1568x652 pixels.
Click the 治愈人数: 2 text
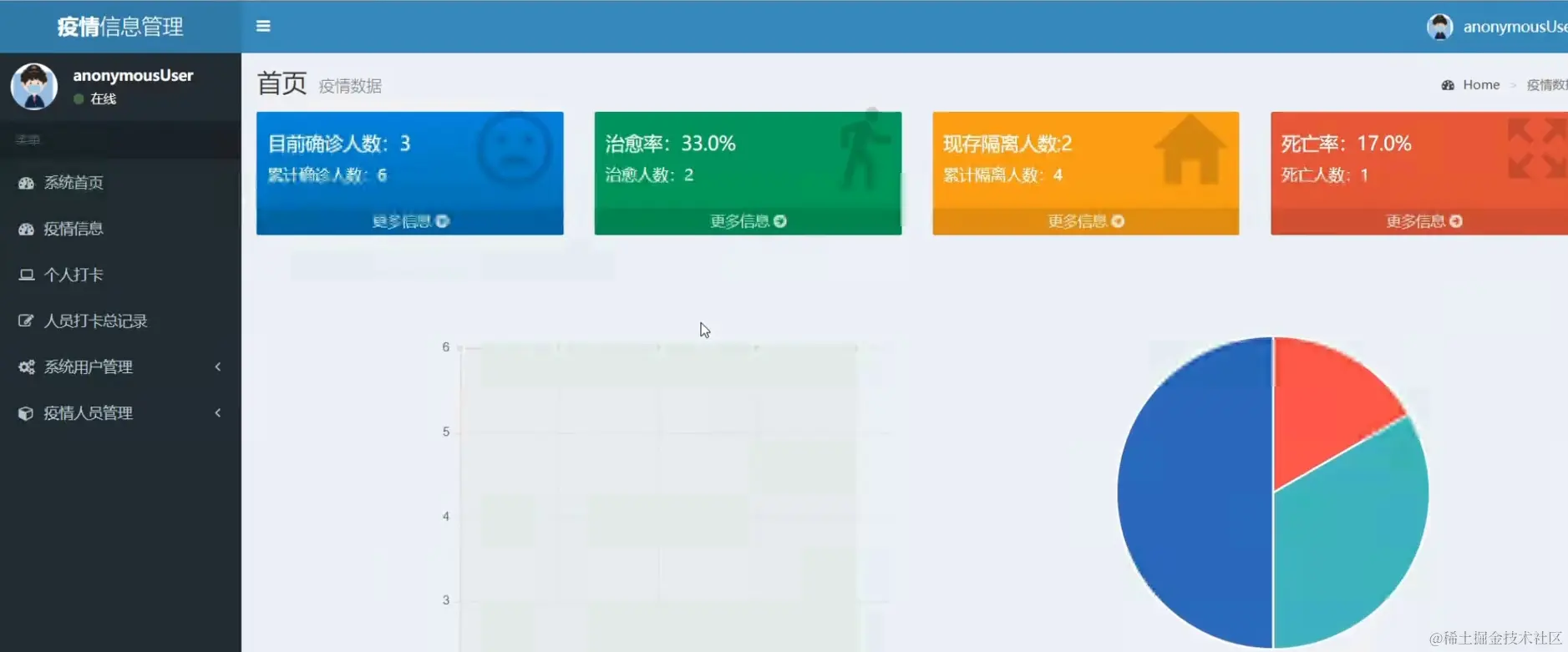(x=649, y=175)
